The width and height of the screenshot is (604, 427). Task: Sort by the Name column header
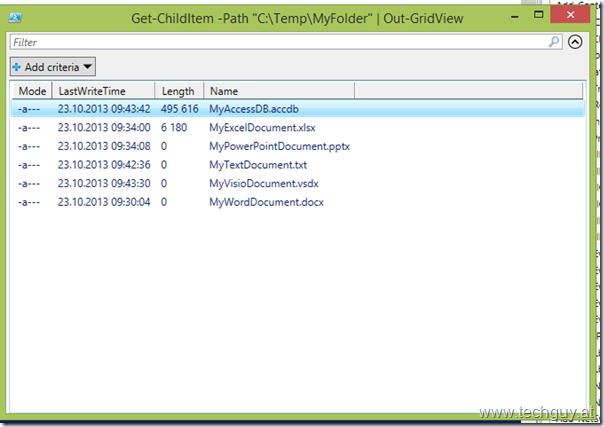(x=279, y=91)
